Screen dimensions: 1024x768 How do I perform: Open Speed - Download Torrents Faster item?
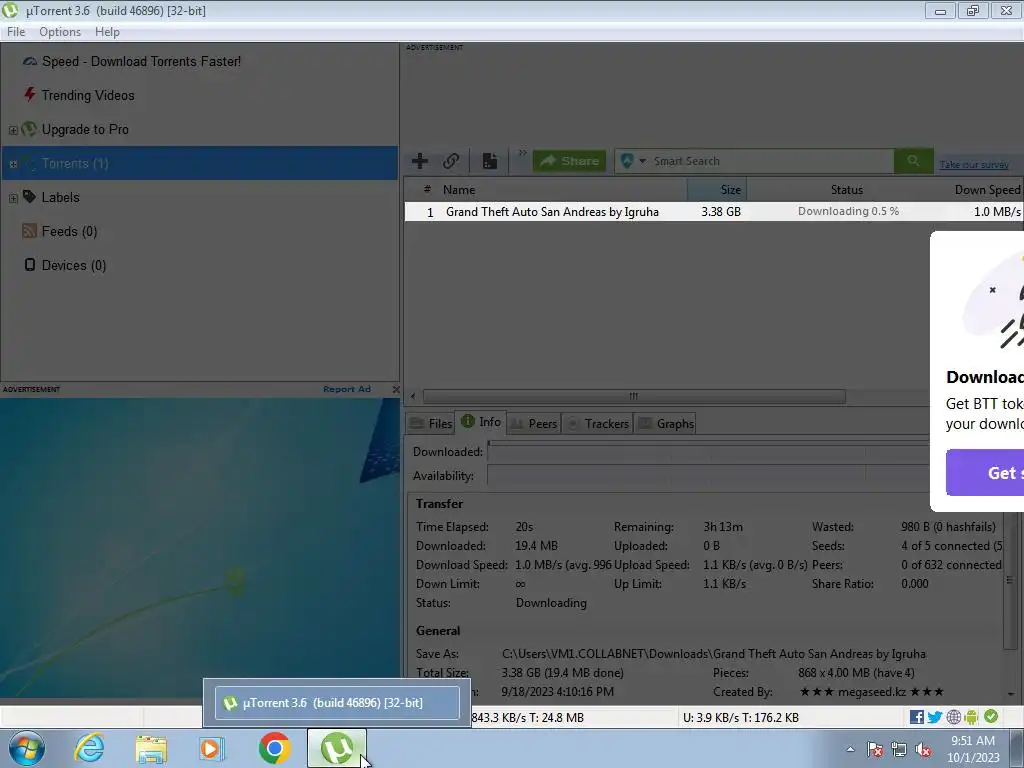[x=141, y=61]
